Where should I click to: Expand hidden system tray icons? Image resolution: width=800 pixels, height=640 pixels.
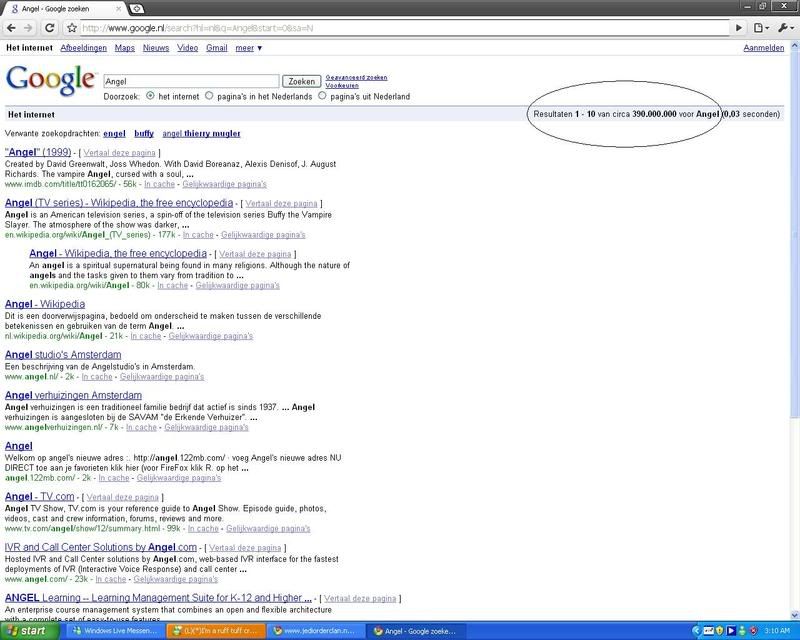[697, 631]
